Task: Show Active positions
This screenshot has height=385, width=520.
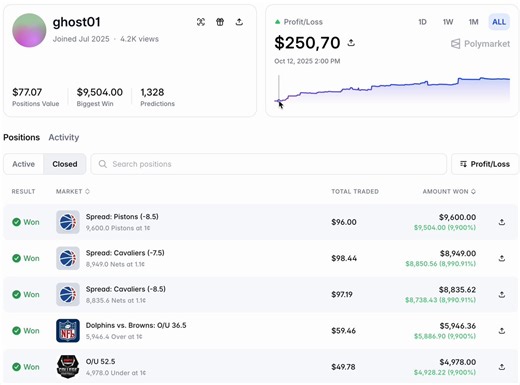Action: coord(23,164)
